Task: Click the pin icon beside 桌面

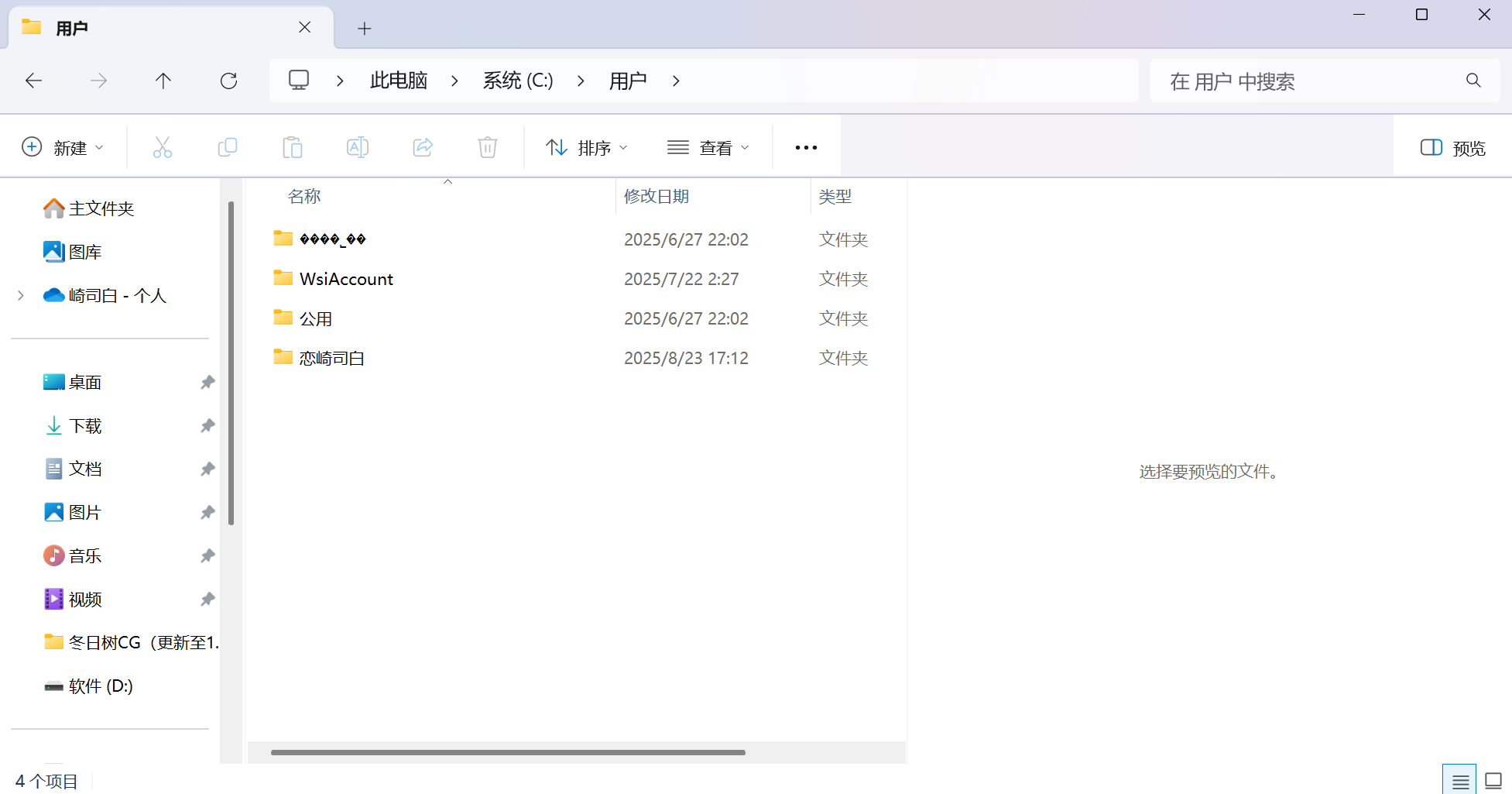Action: pyautogui.click(x=207, y=382)
